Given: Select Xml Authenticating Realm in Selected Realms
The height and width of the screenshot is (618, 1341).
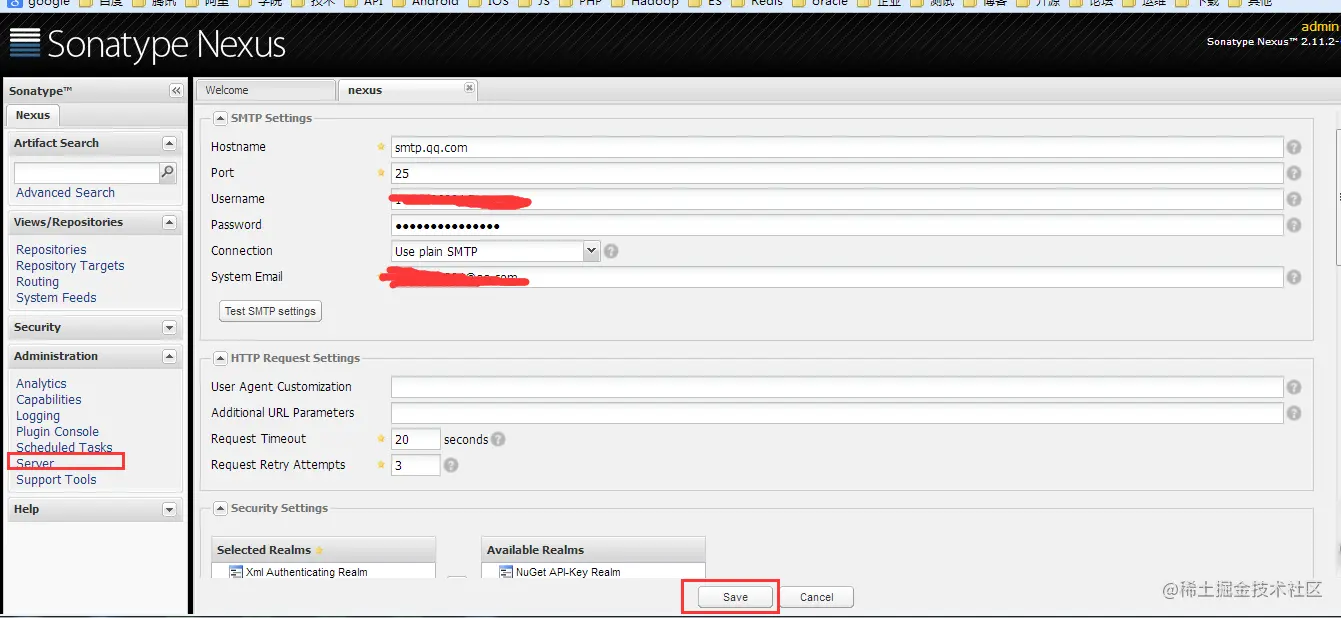Looking at the screenshot, I should click(x=323, y=572).
